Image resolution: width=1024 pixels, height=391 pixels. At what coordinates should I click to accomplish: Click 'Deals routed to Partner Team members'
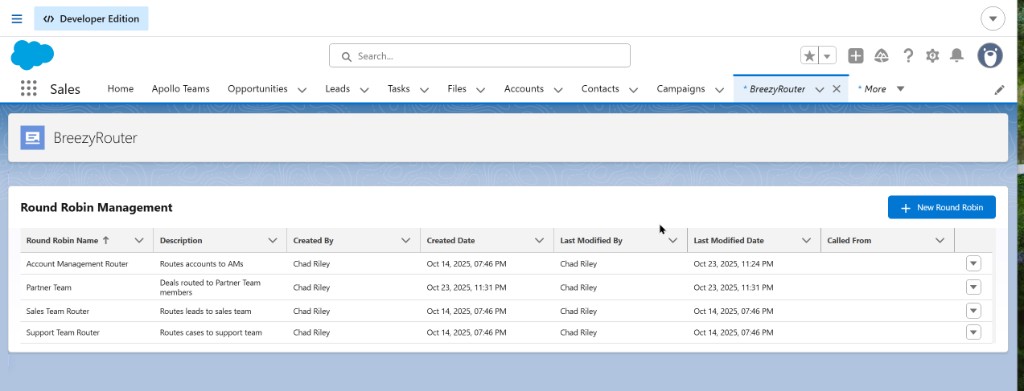(x=210, y=287)
